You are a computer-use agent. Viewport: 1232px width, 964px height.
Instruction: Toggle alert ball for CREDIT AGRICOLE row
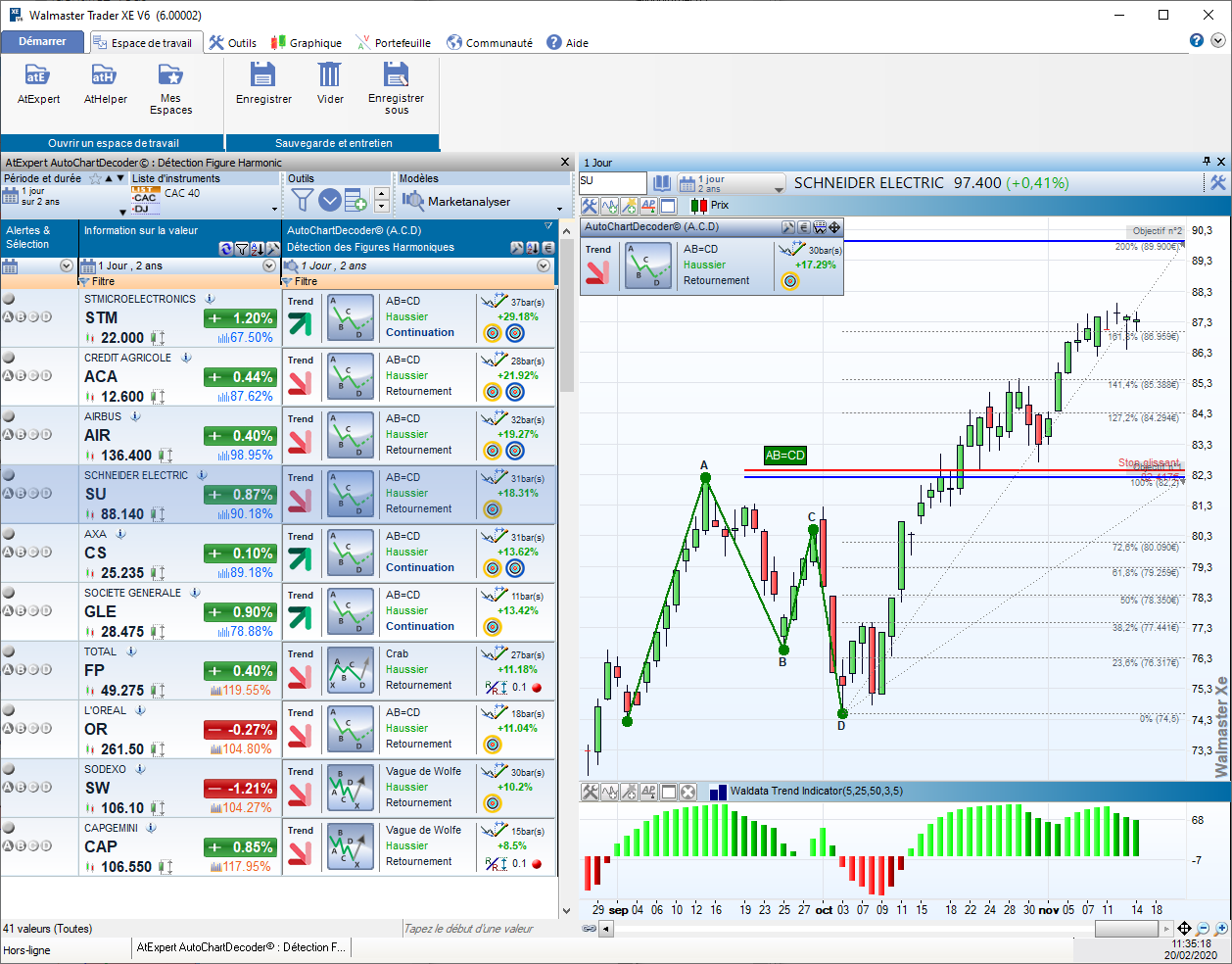coord(9,358)
